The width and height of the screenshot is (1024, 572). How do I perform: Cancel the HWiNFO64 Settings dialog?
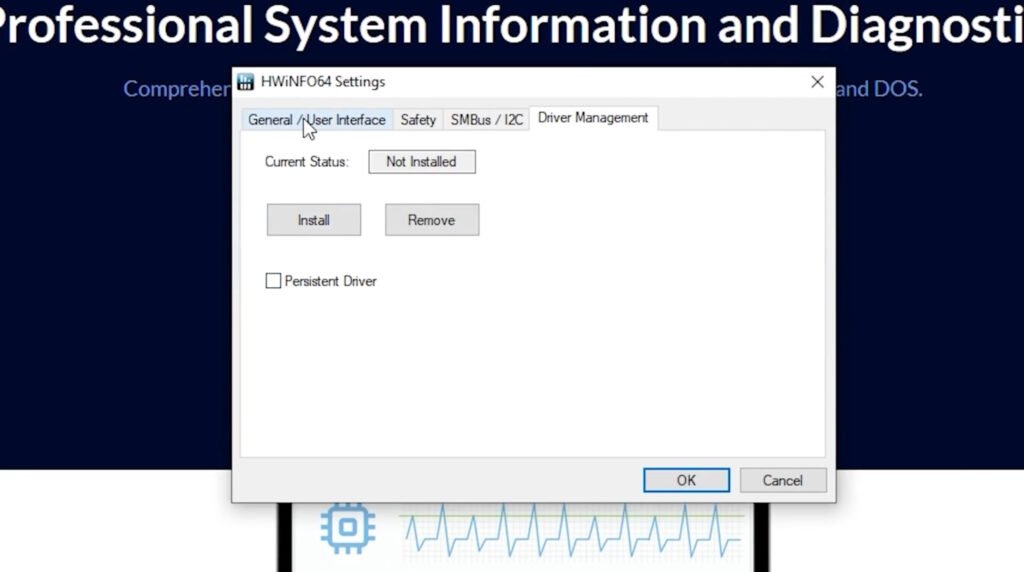[783, 480]
